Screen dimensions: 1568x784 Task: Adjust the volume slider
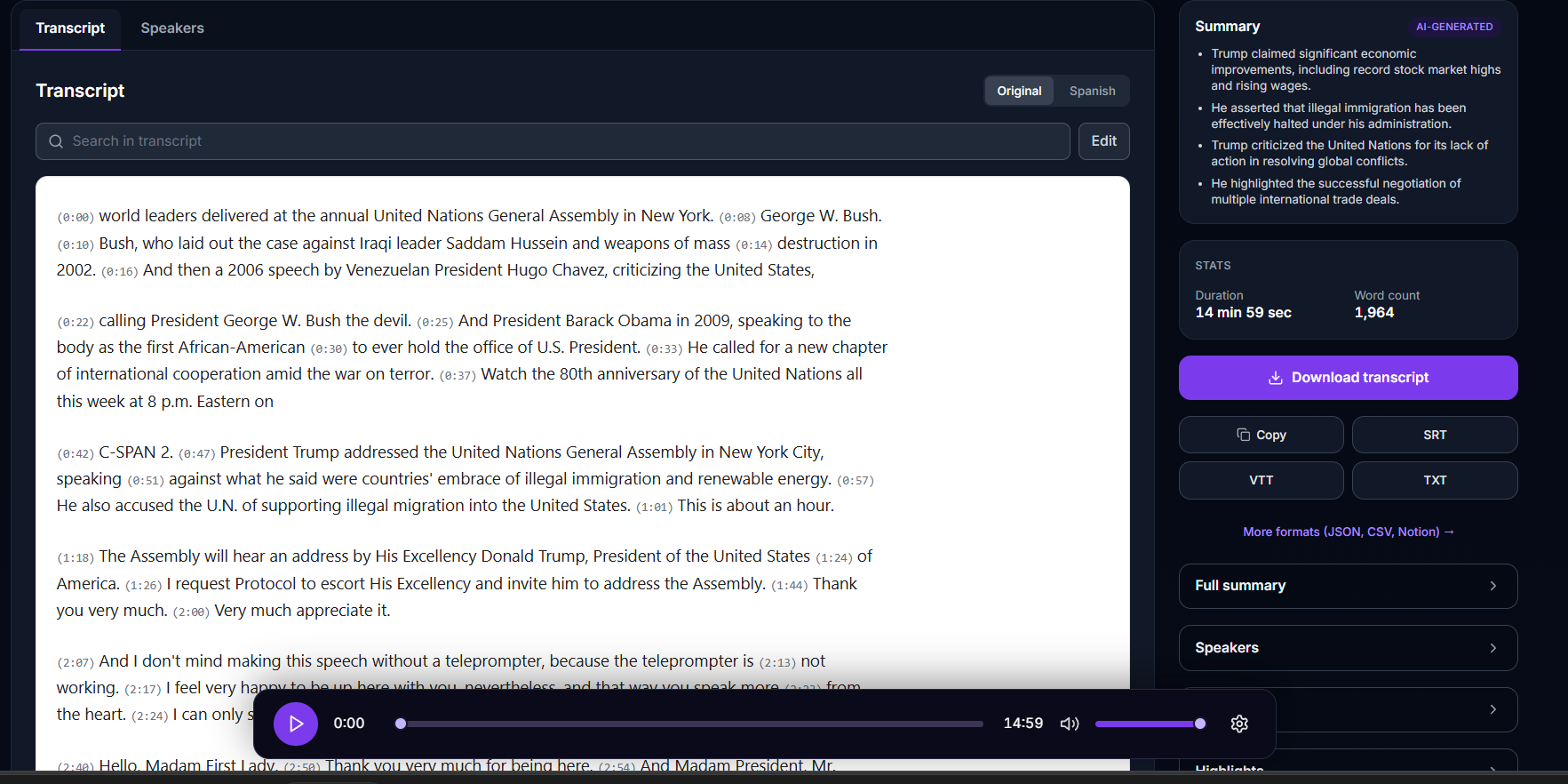coord(1150,724)
